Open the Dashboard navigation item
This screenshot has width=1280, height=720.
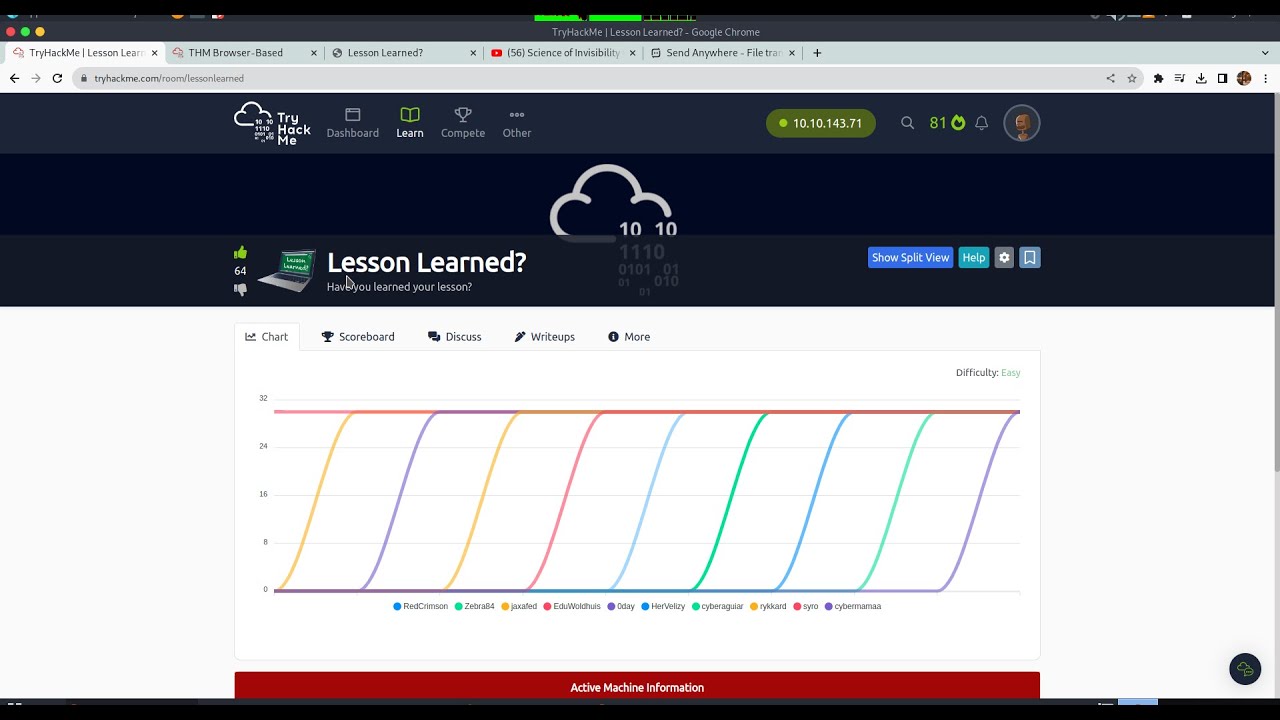click(352, 123)
